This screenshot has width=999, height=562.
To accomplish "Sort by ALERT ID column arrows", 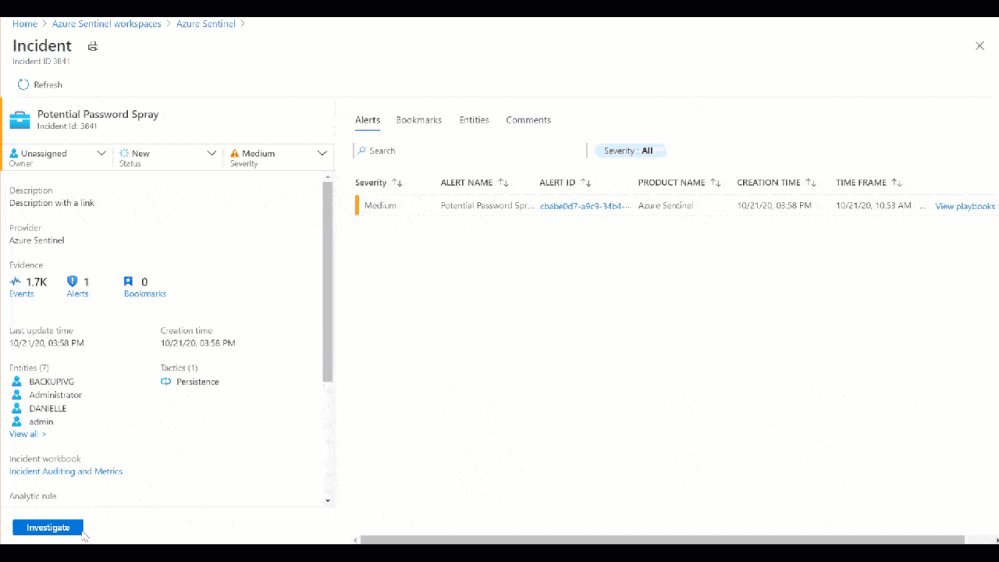I will [586, 182].
